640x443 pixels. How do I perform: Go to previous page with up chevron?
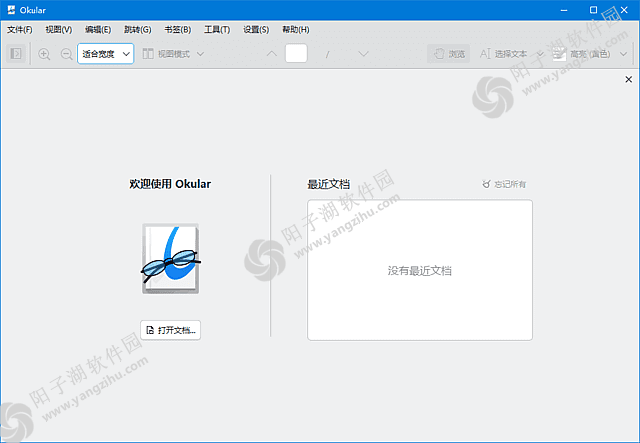tap(271, 54)
